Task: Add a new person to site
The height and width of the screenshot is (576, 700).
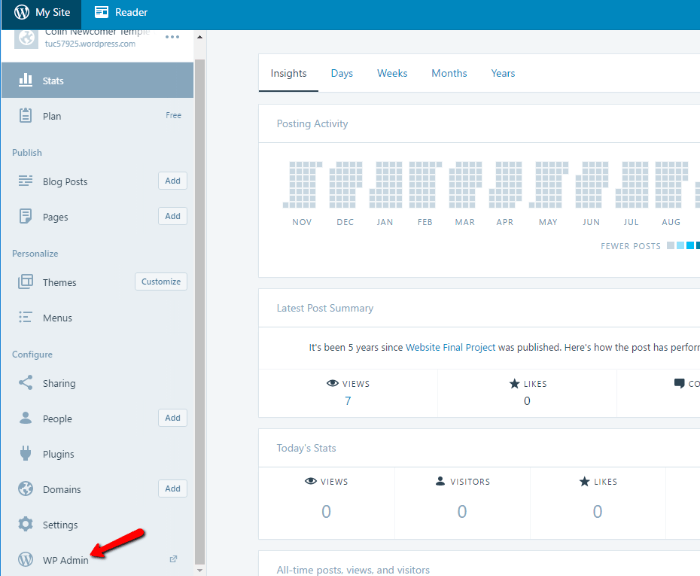Action: pos(173,417)
